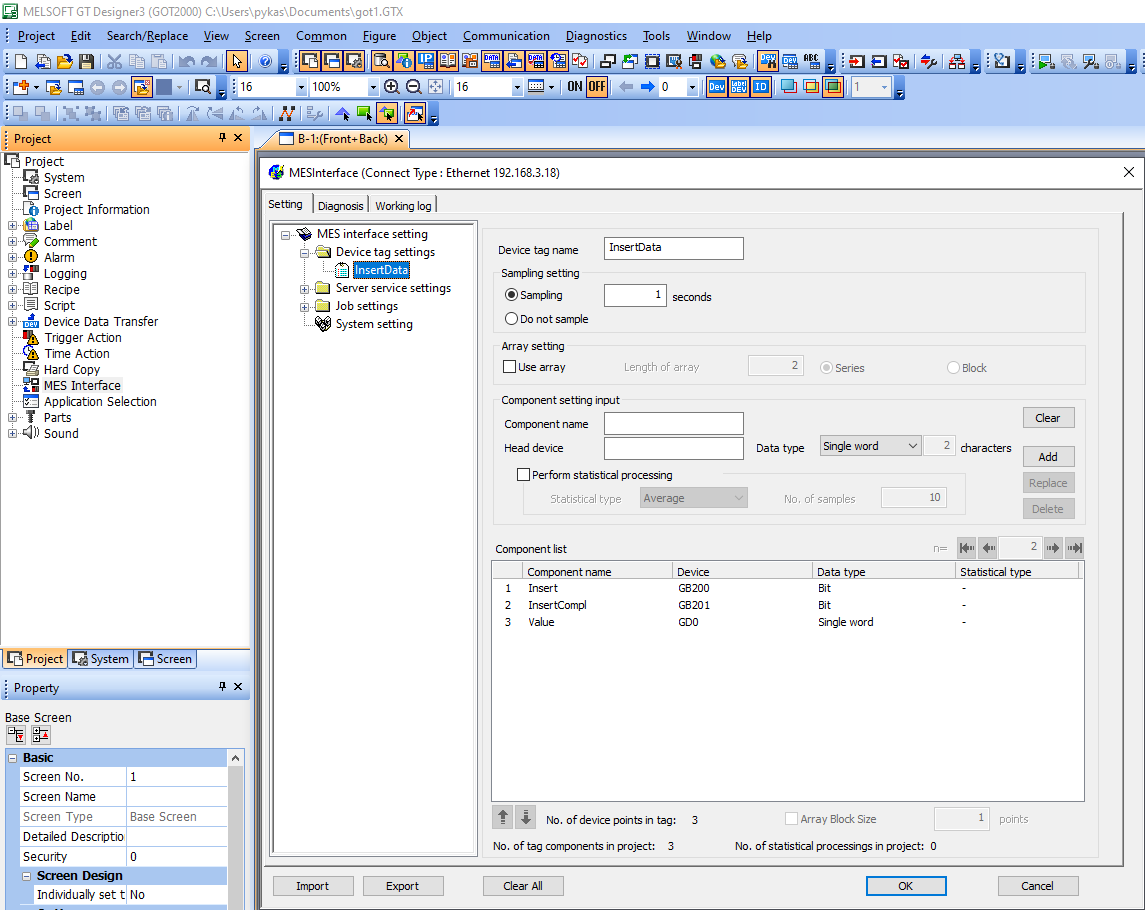Switch to the Diagnosis tab

pos(340,206)
